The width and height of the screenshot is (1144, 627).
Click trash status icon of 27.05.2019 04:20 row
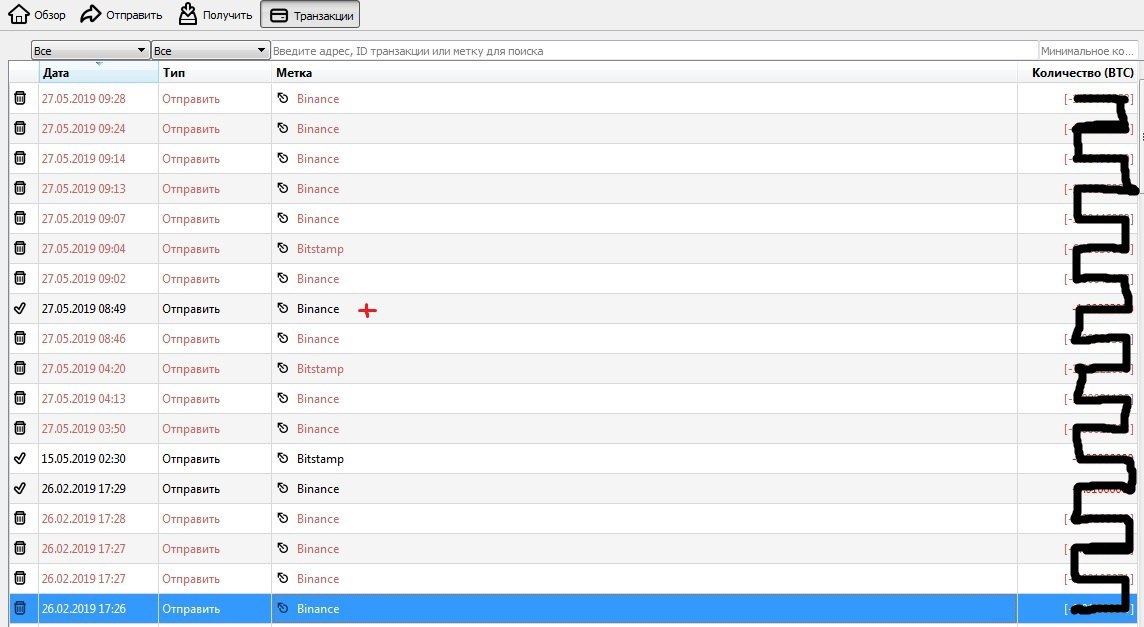click(x=20, y=368)
